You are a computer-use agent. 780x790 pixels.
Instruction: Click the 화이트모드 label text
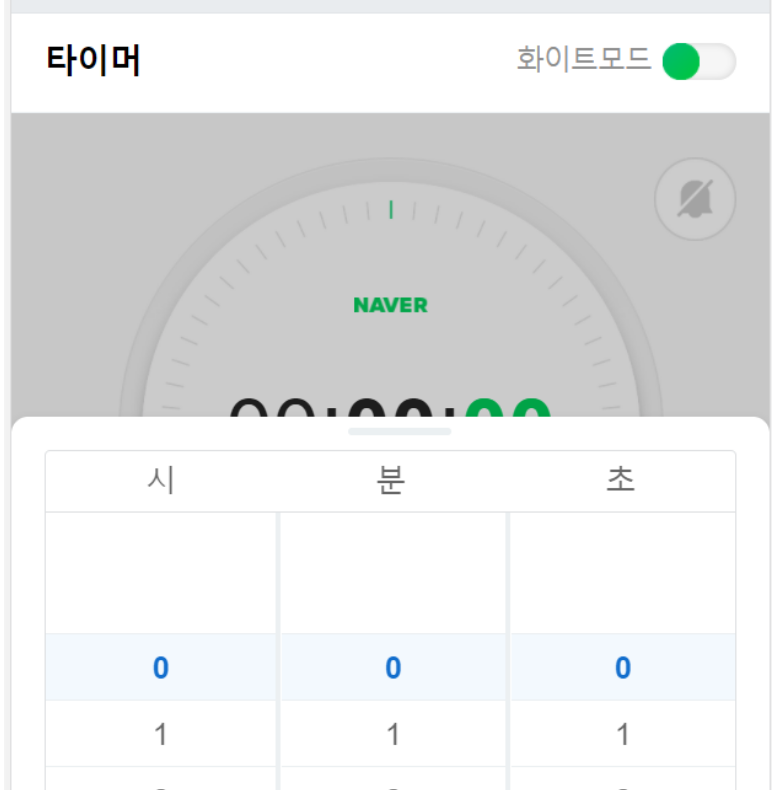click(x=583, y=59)
